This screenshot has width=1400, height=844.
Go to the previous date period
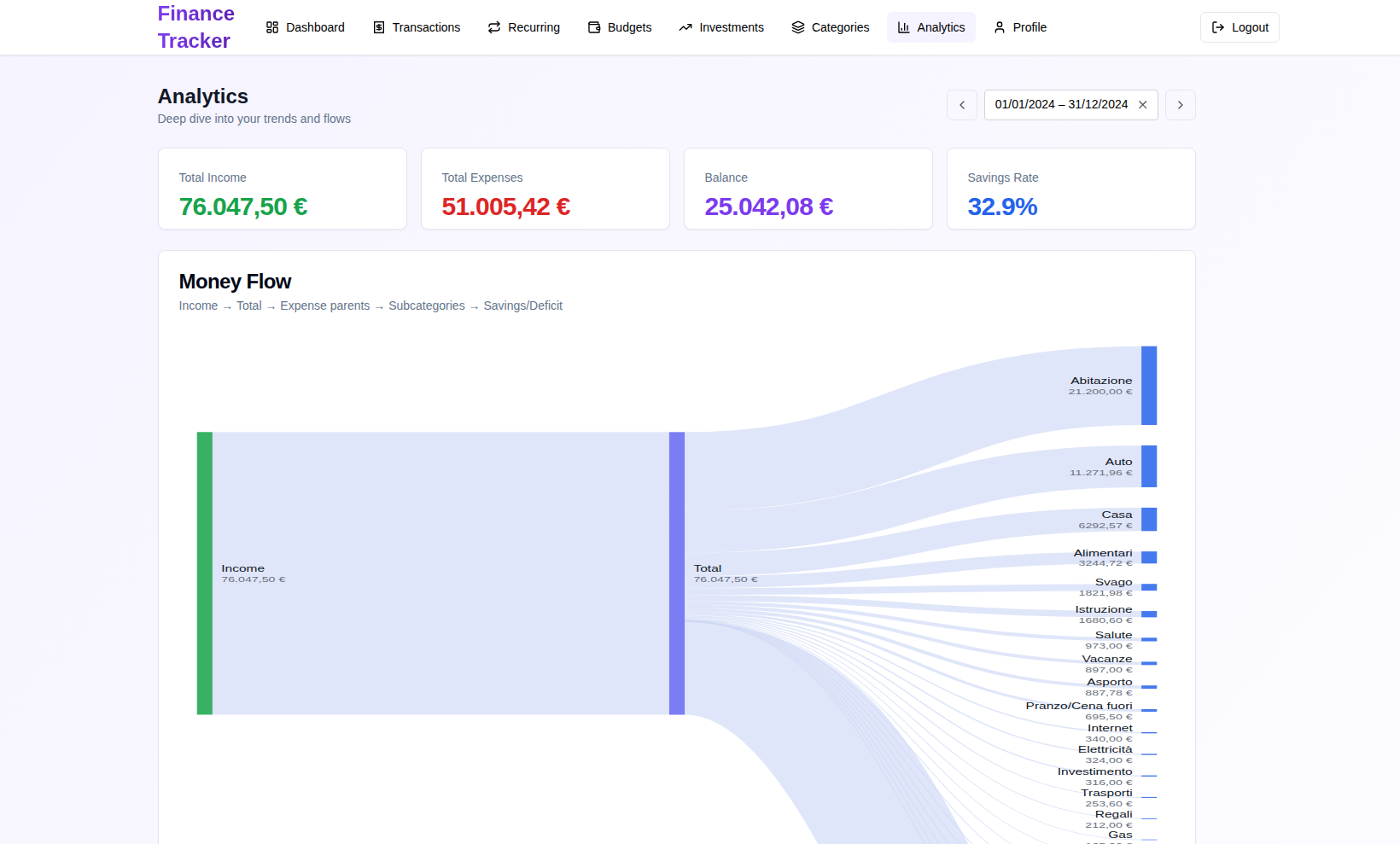coord(962,105)
